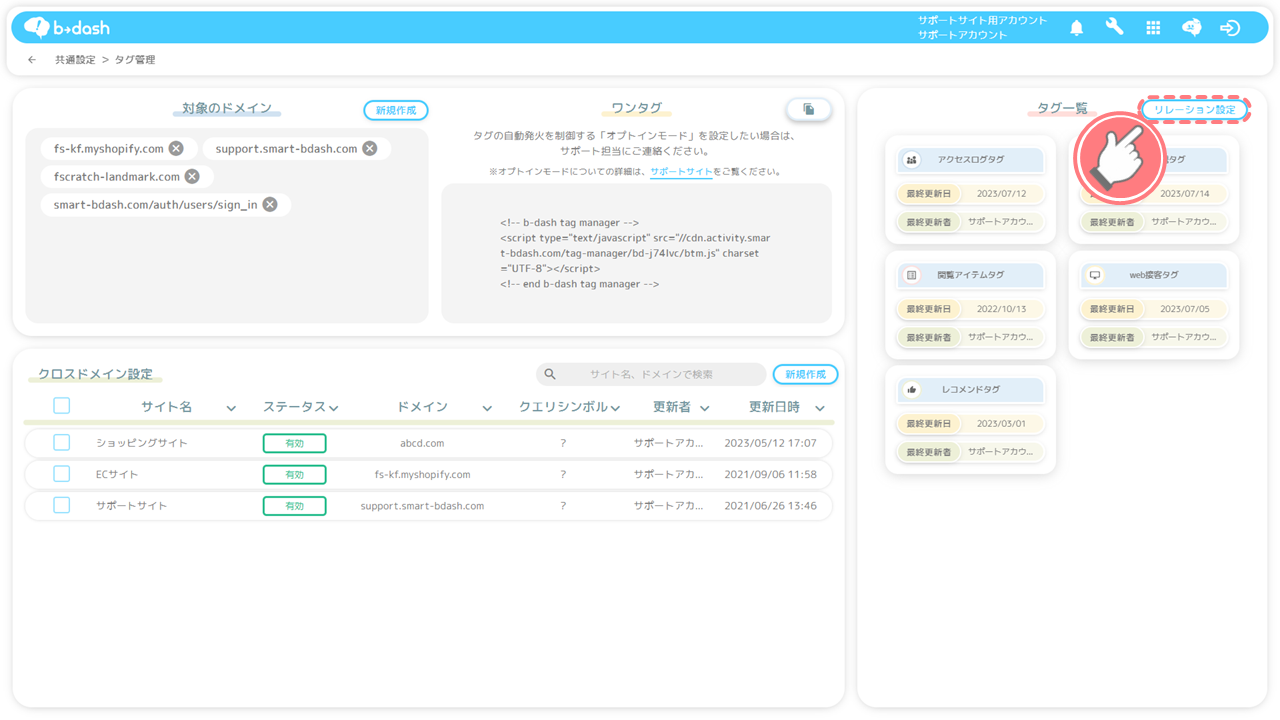Click 有効 status of ショッピングサイト
Image resolution: width=1280 pixels, height=720 pixels.
click(x=294, y=443)
